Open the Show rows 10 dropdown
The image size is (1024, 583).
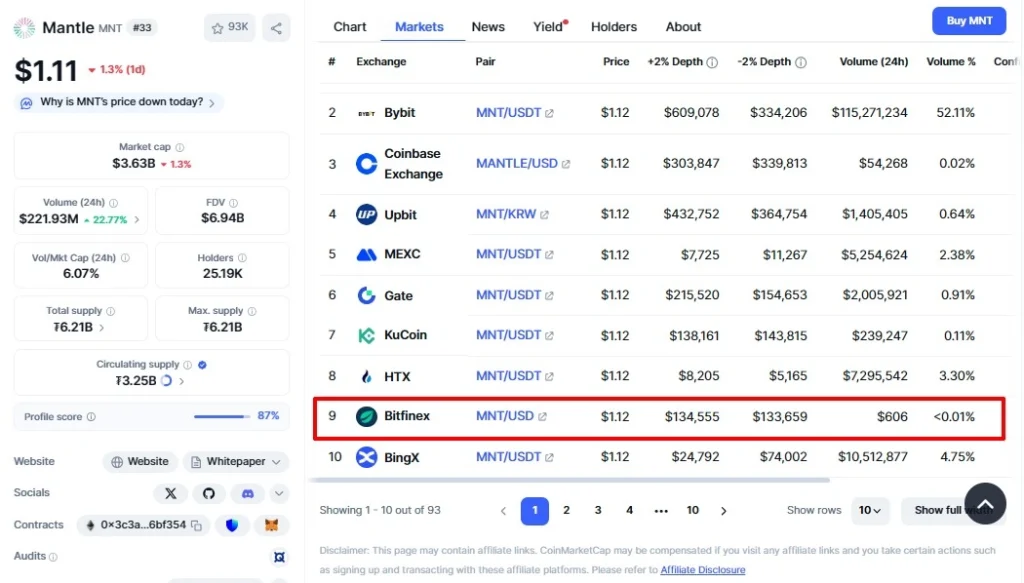pyautogui.click(x=870, y=511)
